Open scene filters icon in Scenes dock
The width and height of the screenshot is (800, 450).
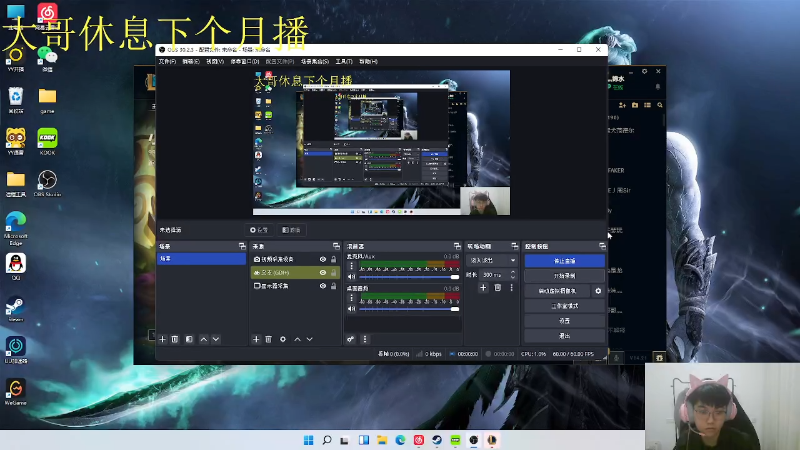coord(189,339)
